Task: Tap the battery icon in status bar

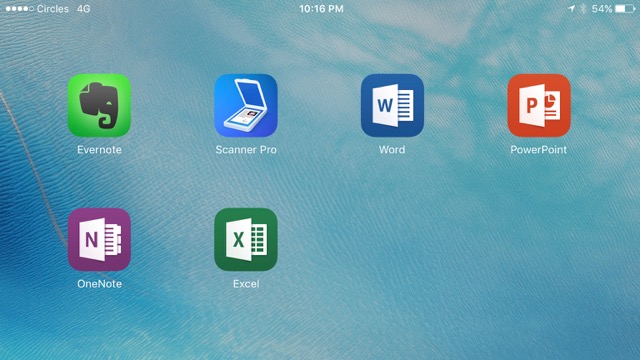Action: [x=625, y=9]
